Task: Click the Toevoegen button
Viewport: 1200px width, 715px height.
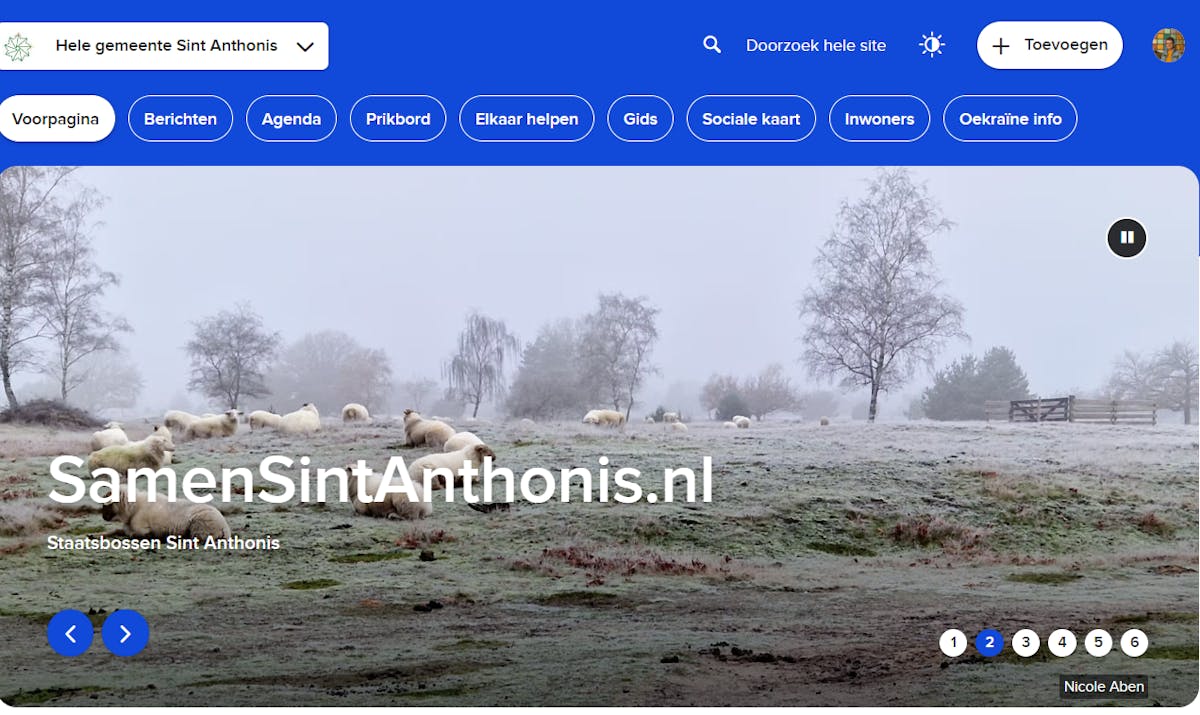Action: coord(1050,45)
